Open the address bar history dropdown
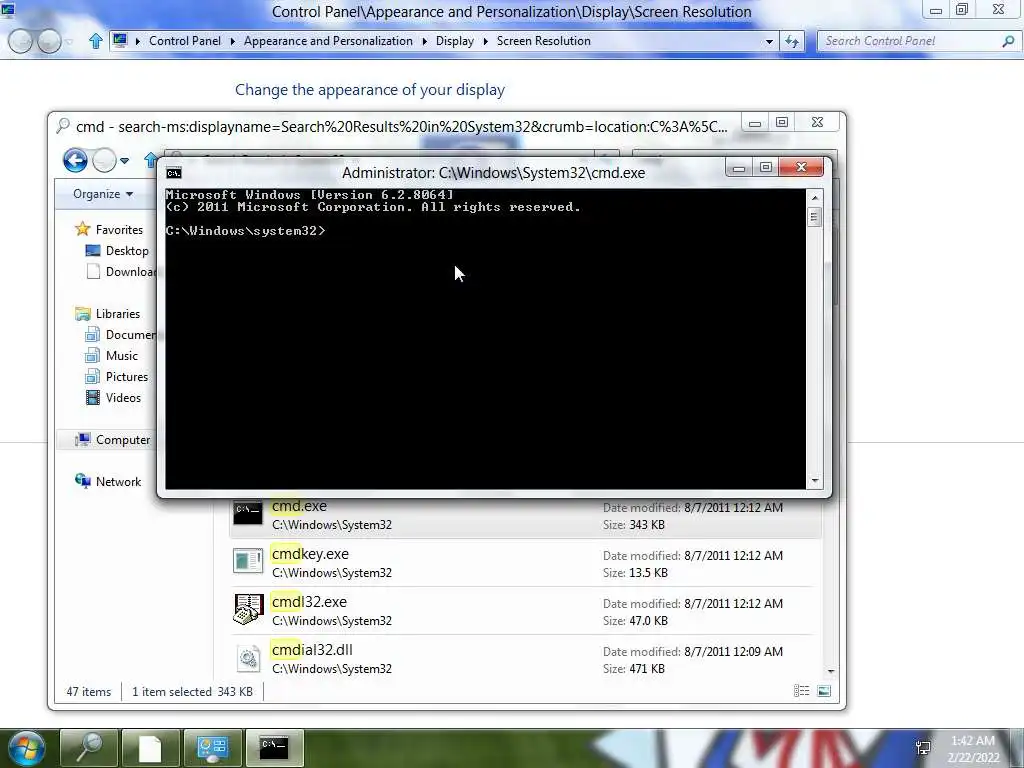This screenshot has height=768, width=1024. pos(769,41)
